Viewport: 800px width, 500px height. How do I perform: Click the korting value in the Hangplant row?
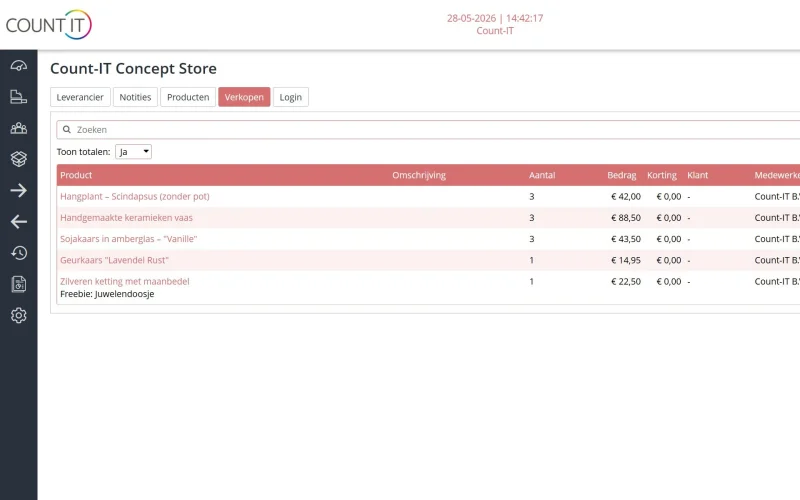pos(669,196)
